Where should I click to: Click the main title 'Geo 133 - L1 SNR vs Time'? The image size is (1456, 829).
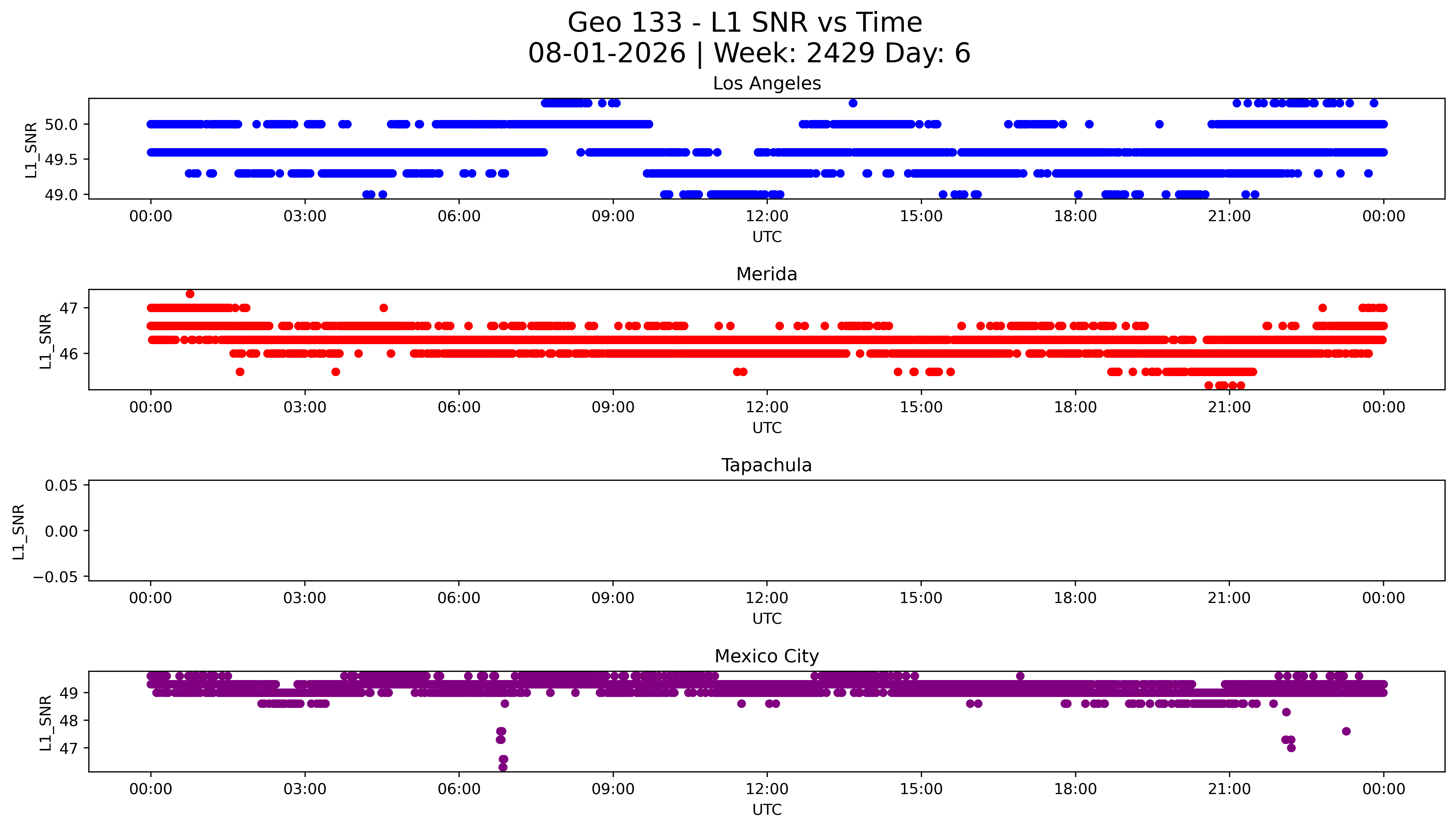(x=745, y=23)
